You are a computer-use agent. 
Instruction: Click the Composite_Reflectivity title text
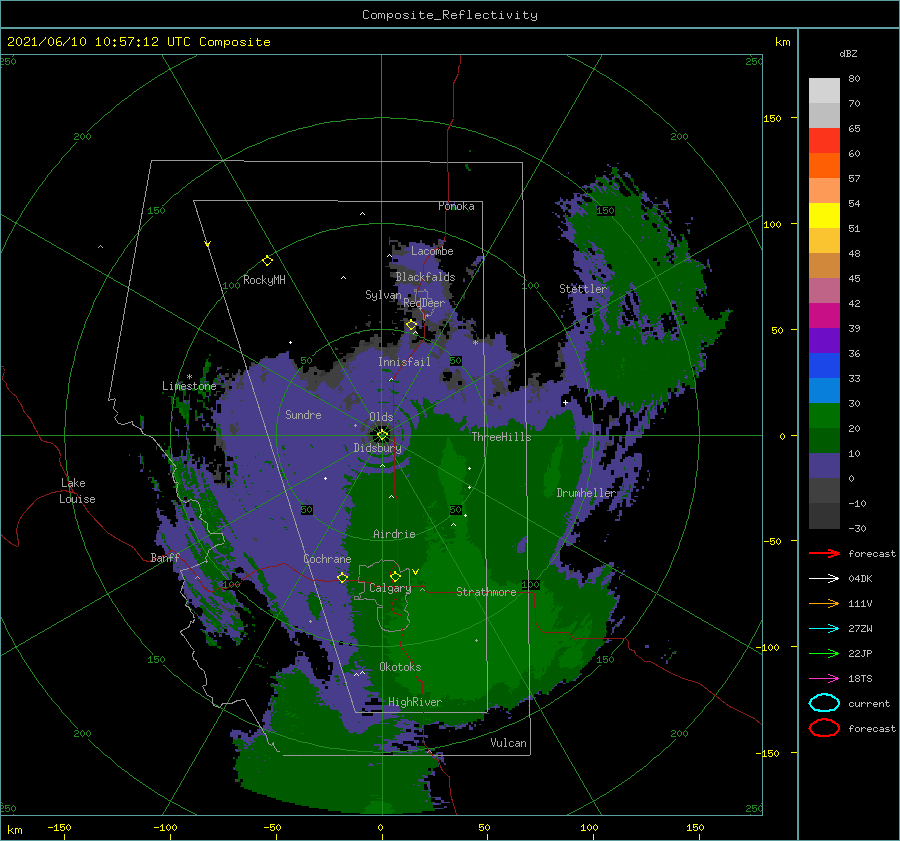pyautogui.click(x=450, y=15)
